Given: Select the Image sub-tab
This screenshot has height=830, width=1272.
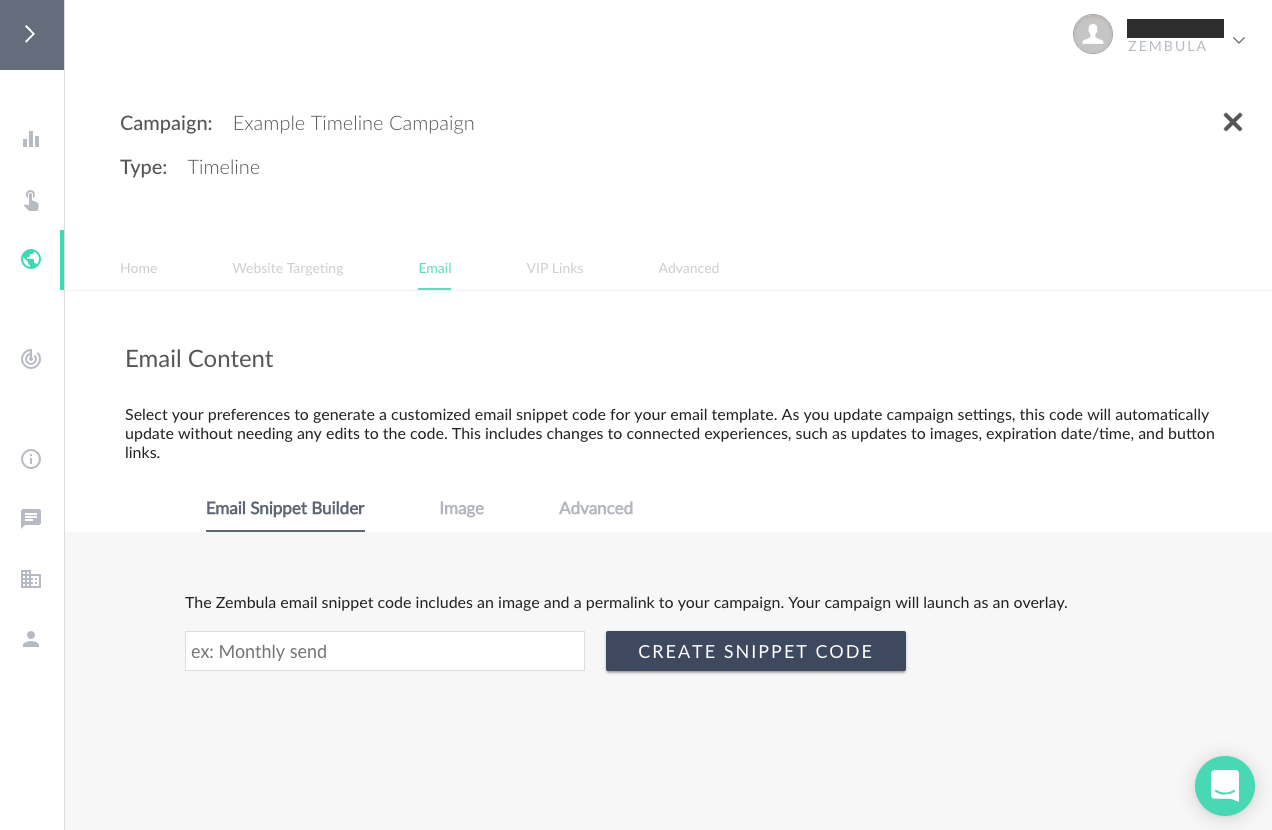Looking at the screenshot, I should (462, 508).
